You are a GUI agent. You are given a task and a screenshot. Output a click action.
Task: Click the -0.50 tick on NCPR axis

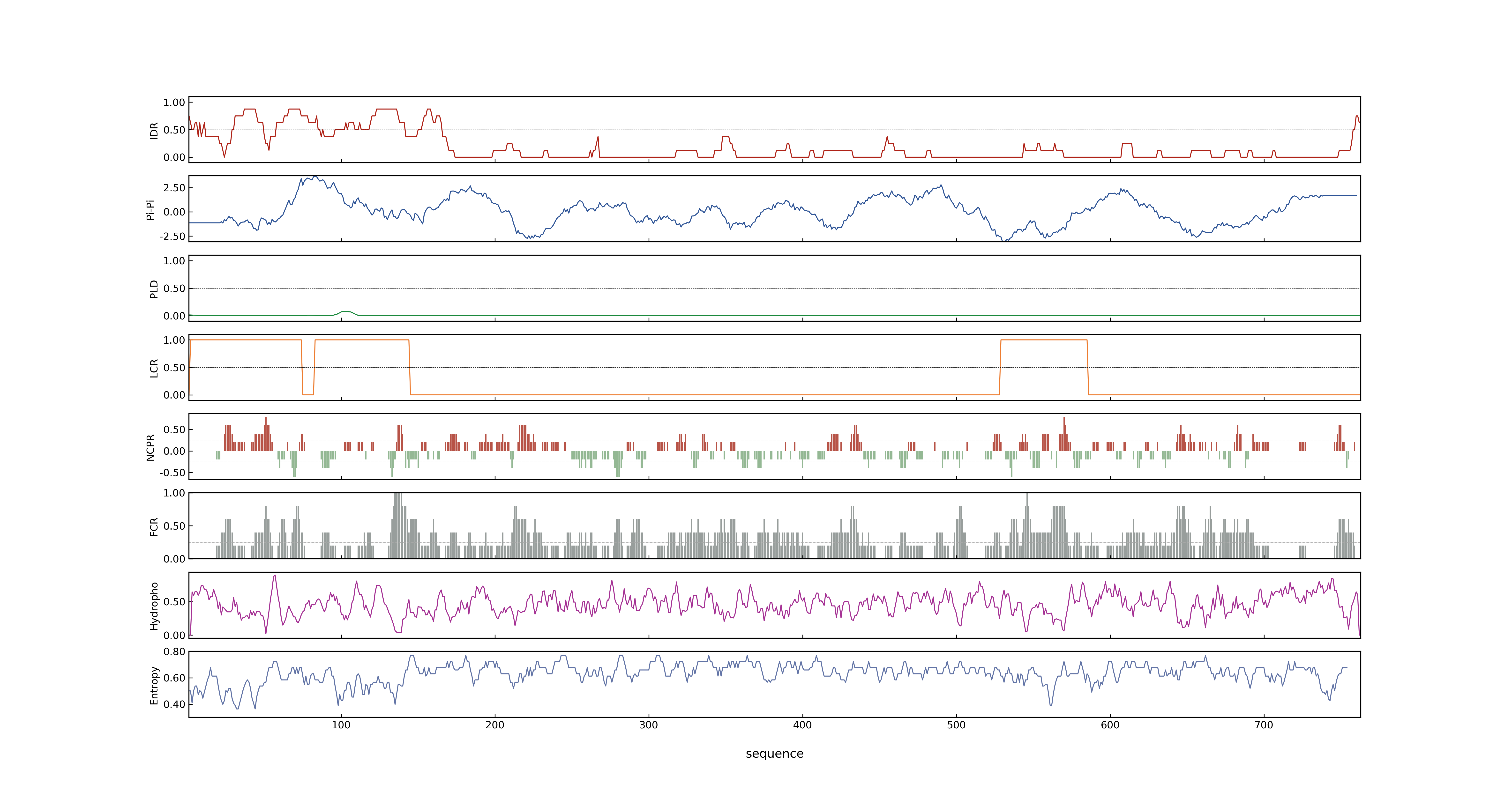point(172,473)
